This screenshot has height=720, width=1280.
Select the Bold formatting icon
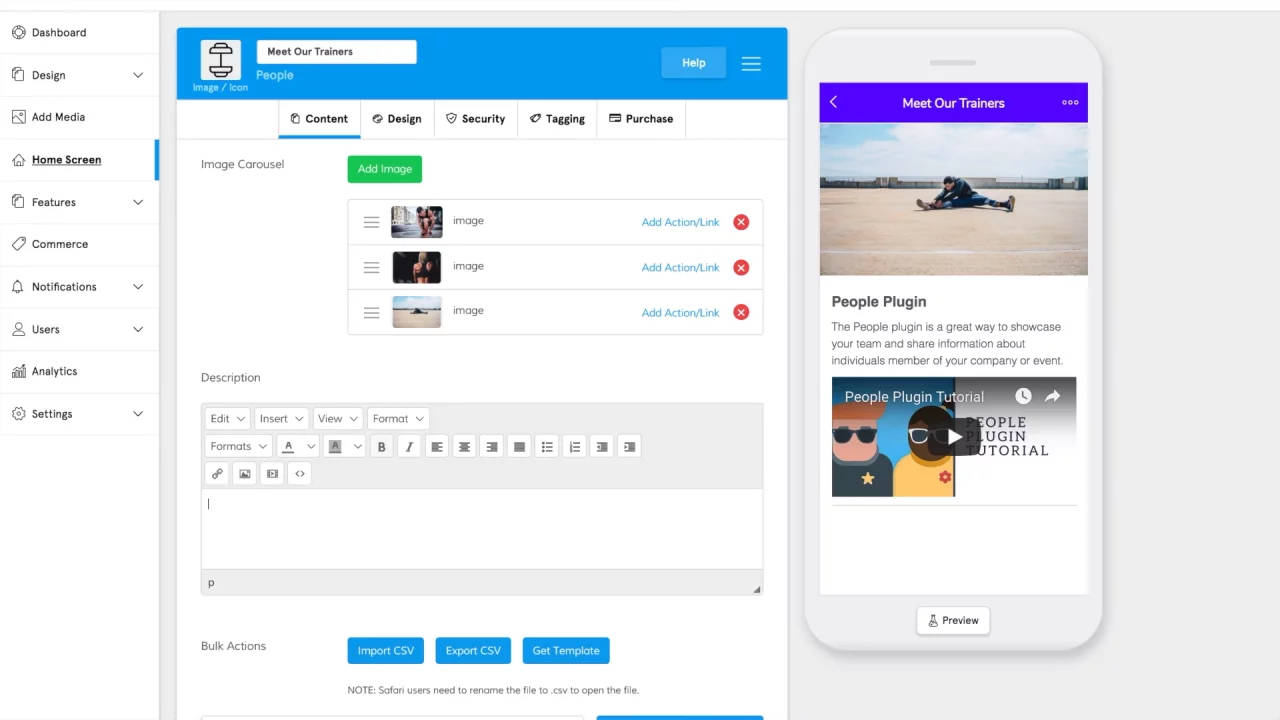[381, 446]
